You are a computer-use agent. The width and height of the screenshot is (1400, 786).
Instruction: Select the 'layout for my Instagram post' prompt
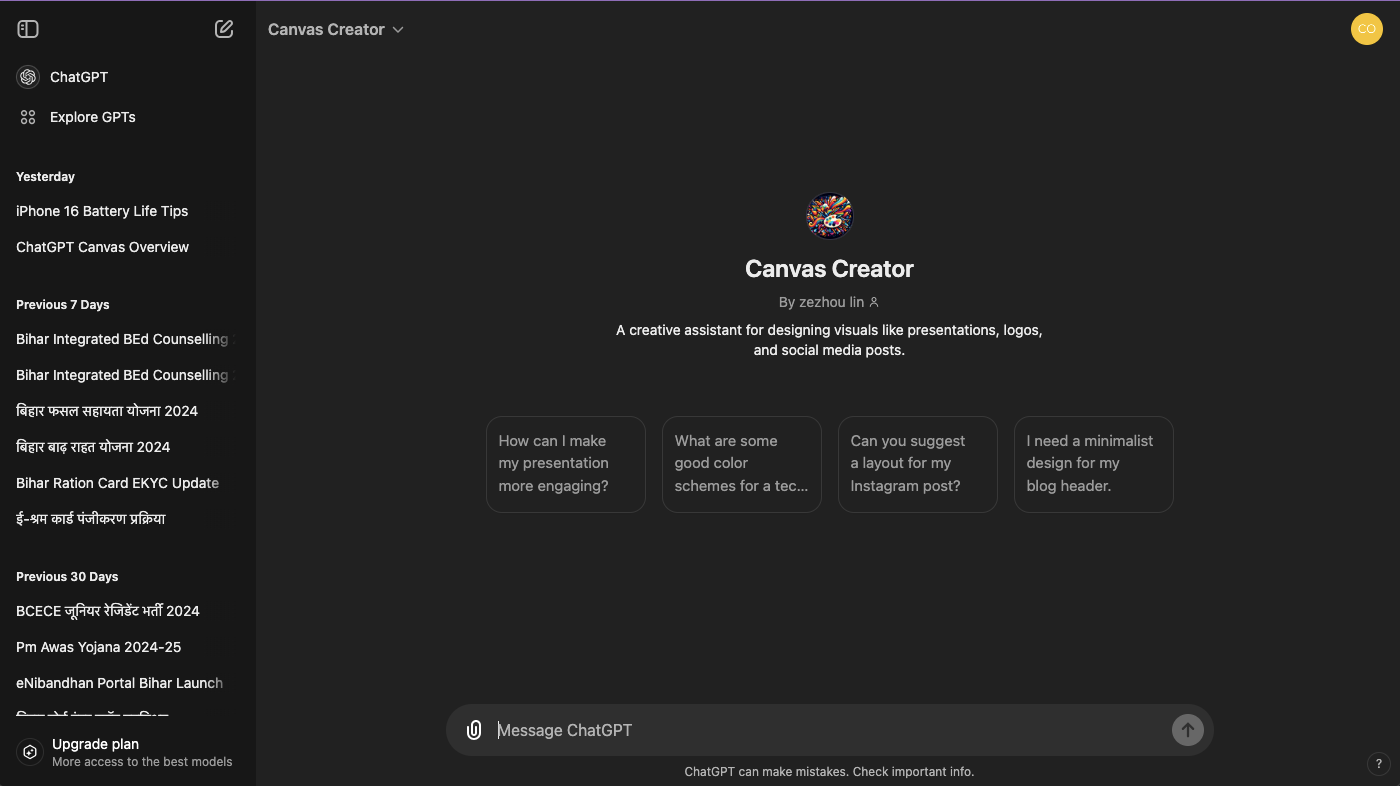(x=918, y=464)
